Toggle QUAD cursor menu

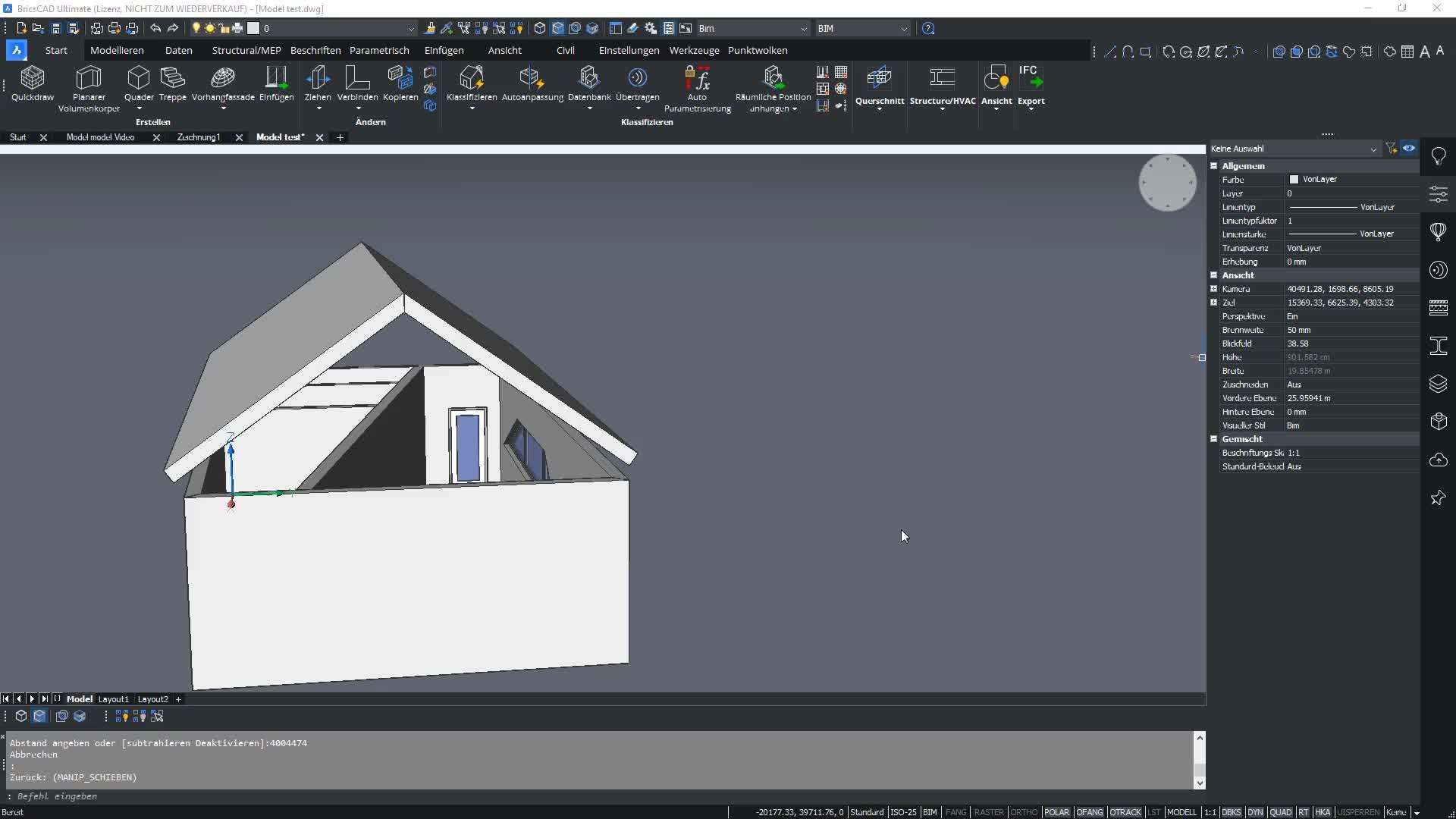[x=1281, y=812]
